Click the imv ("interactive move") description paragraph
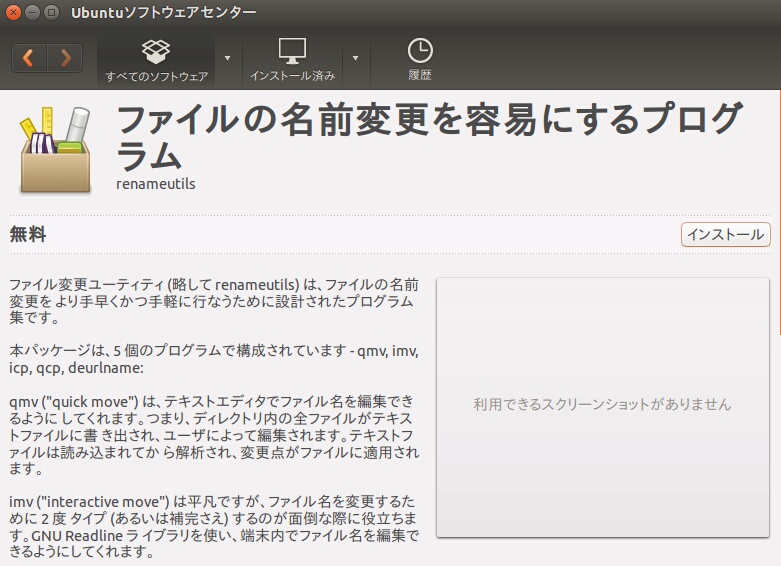Image resolution: width=781 pixels, height=566 pixels. 214,526
